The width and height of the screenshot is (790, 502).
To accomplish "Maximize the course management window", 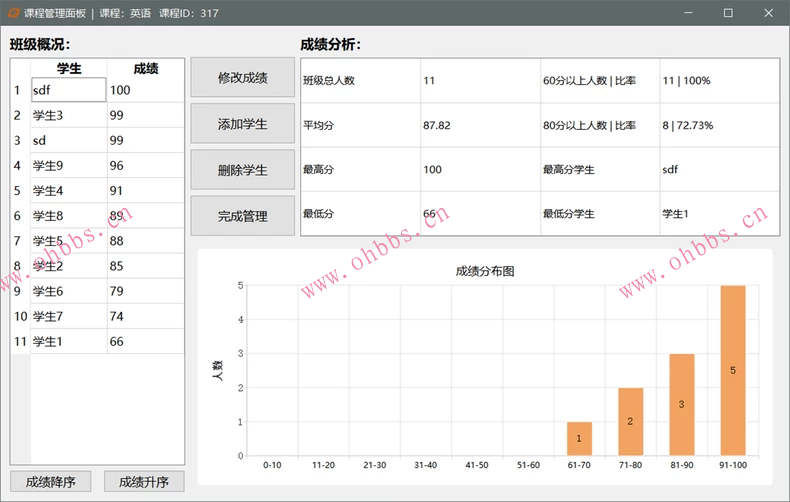I will 728,13.
